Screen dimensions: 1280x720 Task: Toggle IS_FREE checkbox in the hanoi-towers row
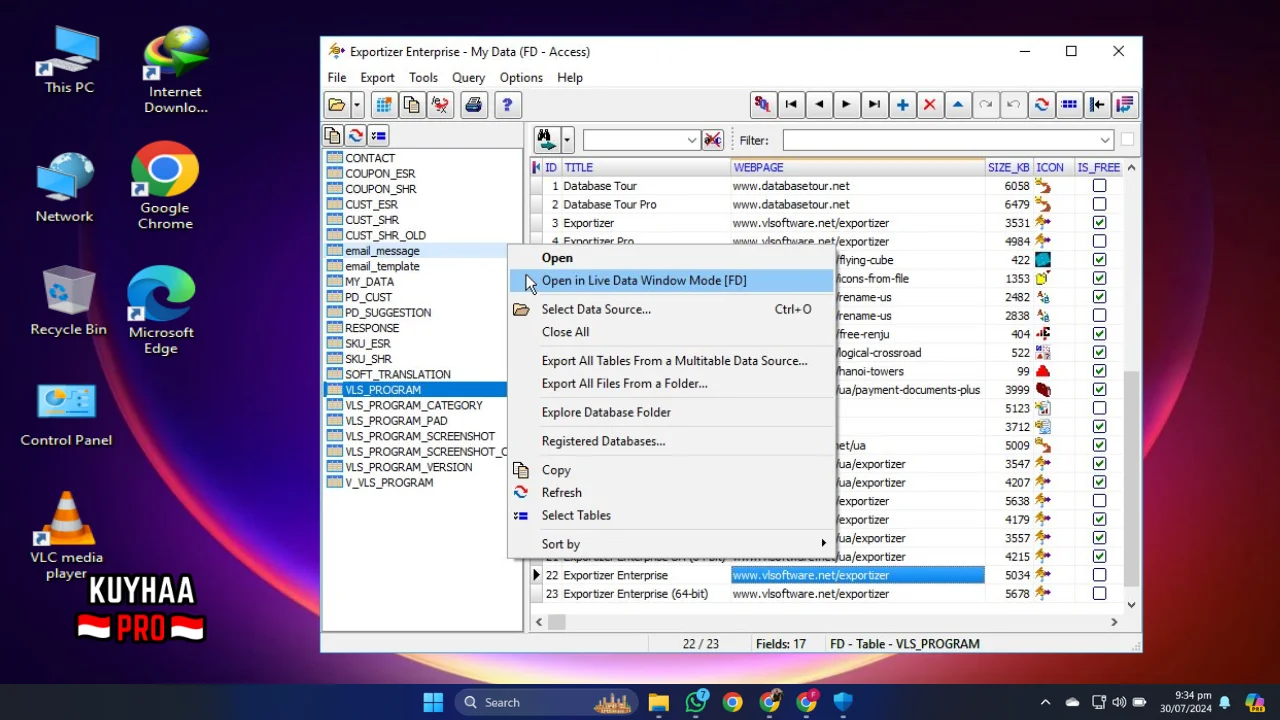pyautogui.click(x=1100, y=371)
